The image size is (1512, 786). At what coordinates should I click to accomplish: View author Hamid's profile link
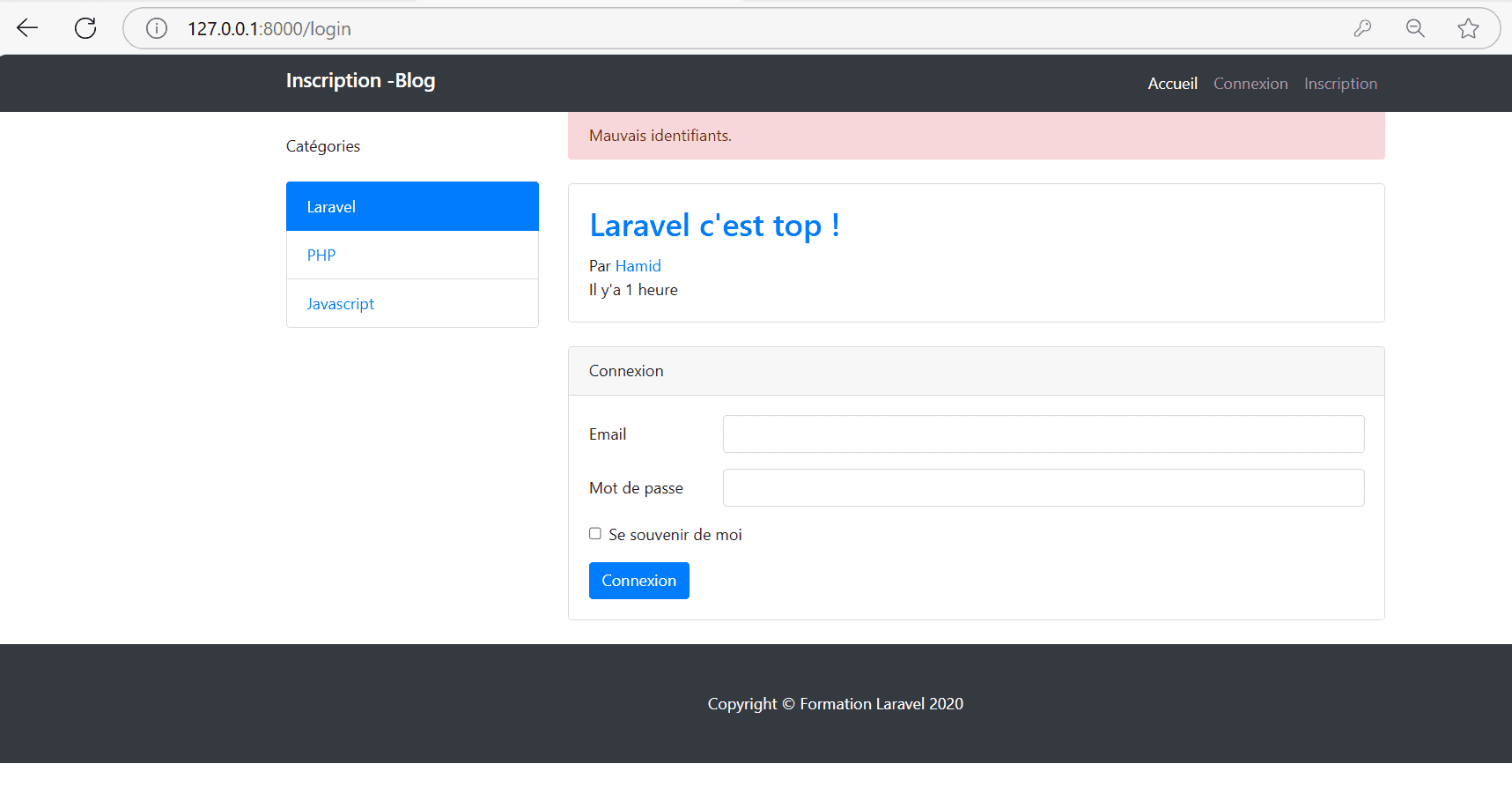(638, 266)
